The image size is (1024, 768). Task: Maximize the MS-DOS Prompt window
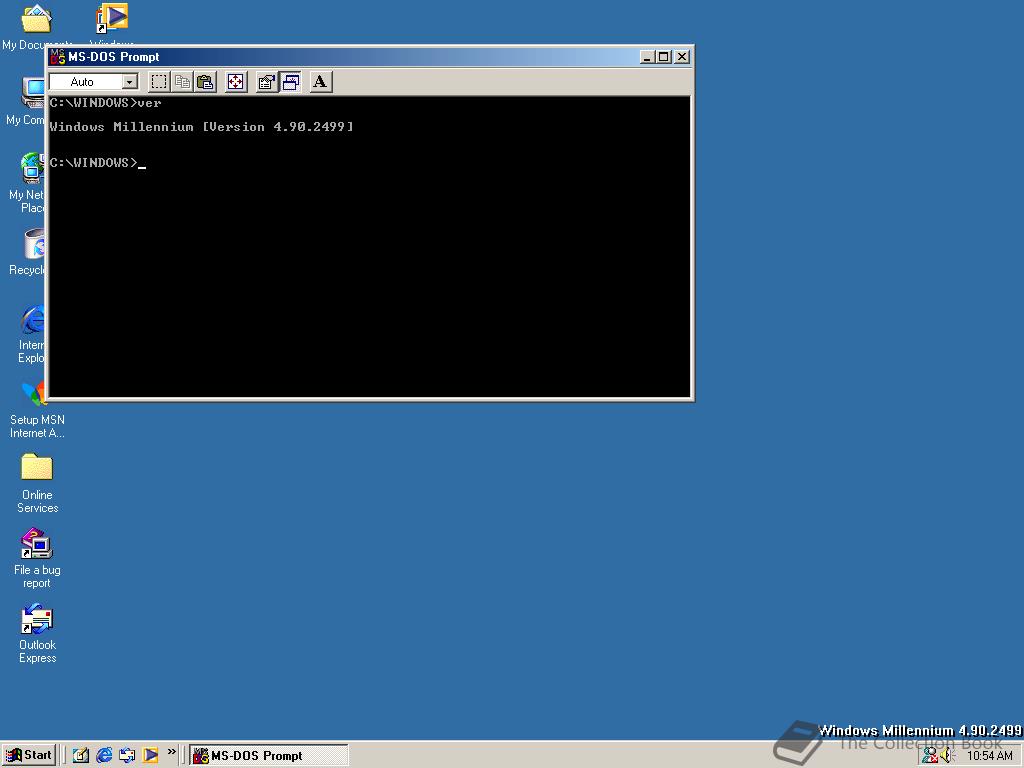pyautogui.click(x=664, y=57)
